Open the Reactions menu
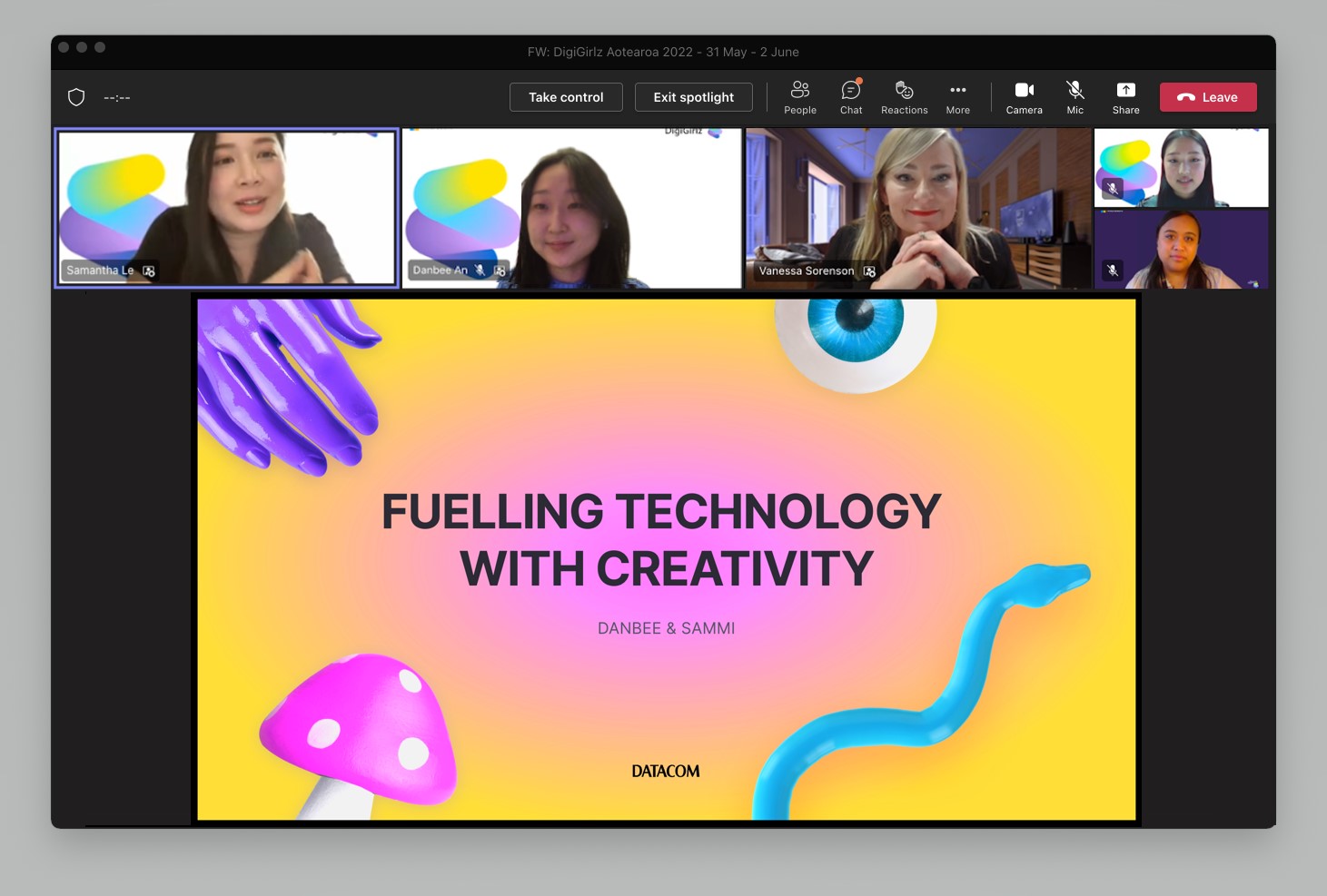 904,97
